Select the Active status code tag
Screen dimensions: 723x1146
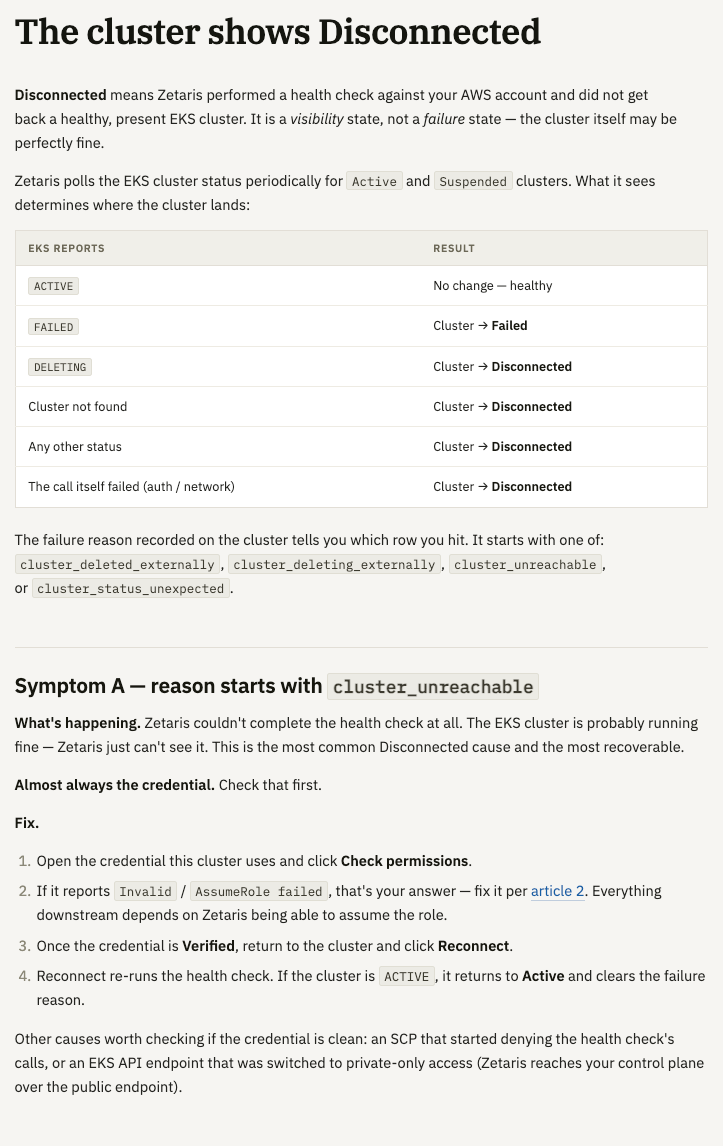(x=374, y=181)
